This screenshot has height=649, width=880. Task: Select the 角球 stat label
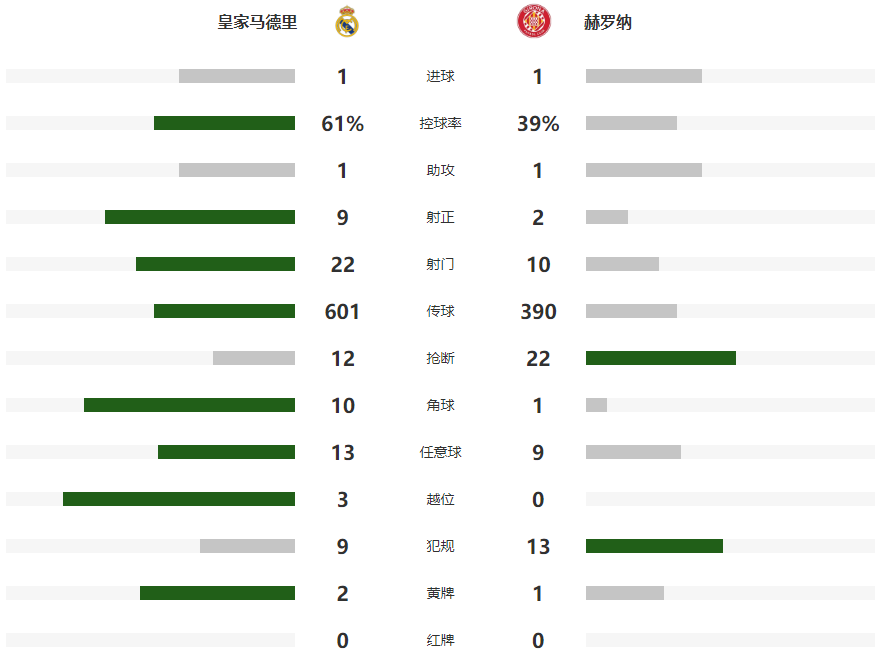tap(440, 406)
